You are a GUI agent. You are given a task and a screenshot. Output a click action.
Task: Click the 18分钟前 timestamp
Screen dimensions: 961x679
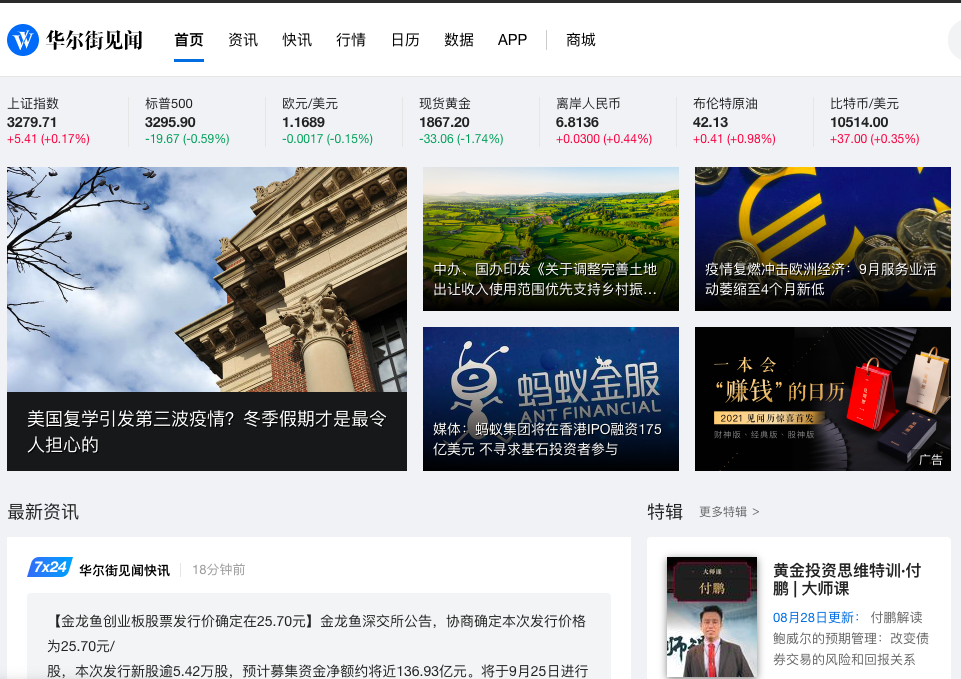pyautogui.click(x=219, y=570)
